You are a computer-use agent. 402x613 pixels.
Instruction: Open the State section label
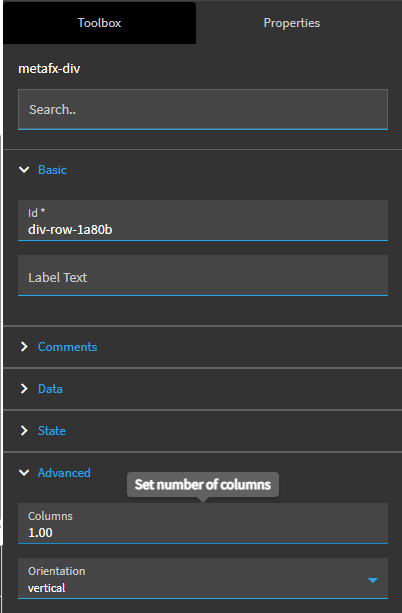(x=52, y=430)
